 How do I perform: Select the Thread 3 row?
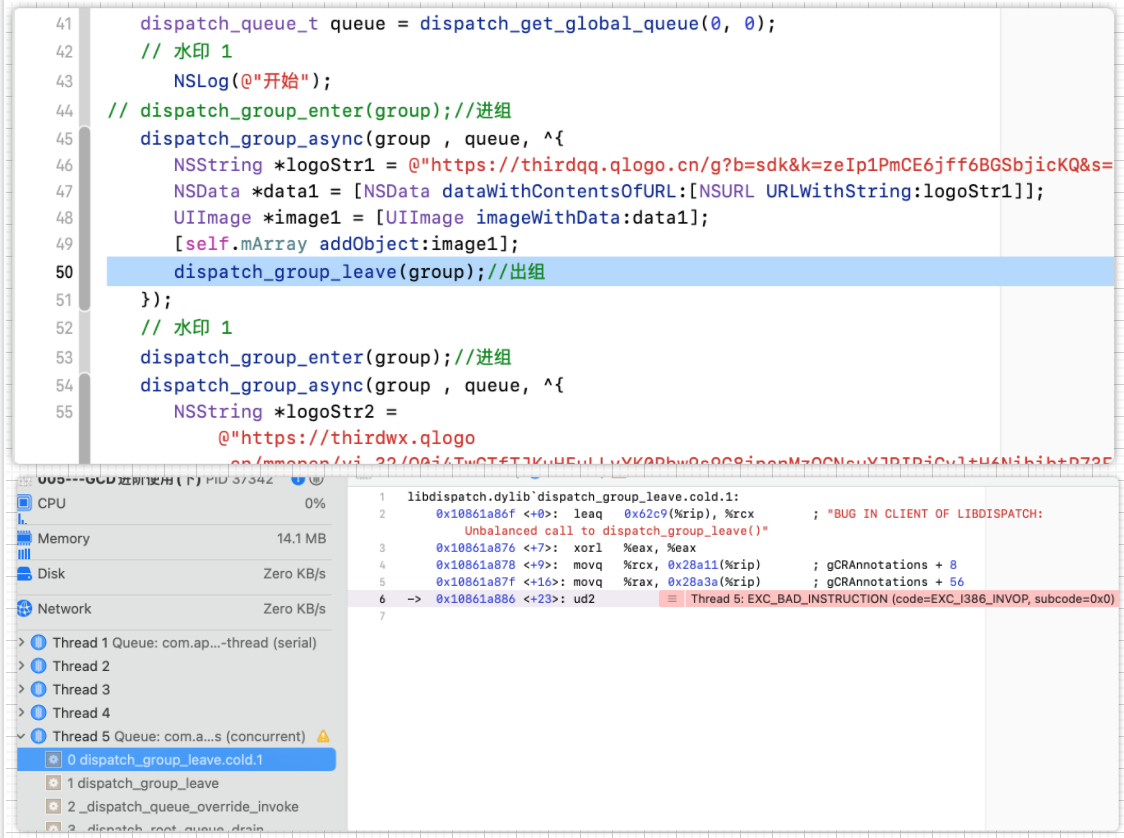click(x=176, y=690)
